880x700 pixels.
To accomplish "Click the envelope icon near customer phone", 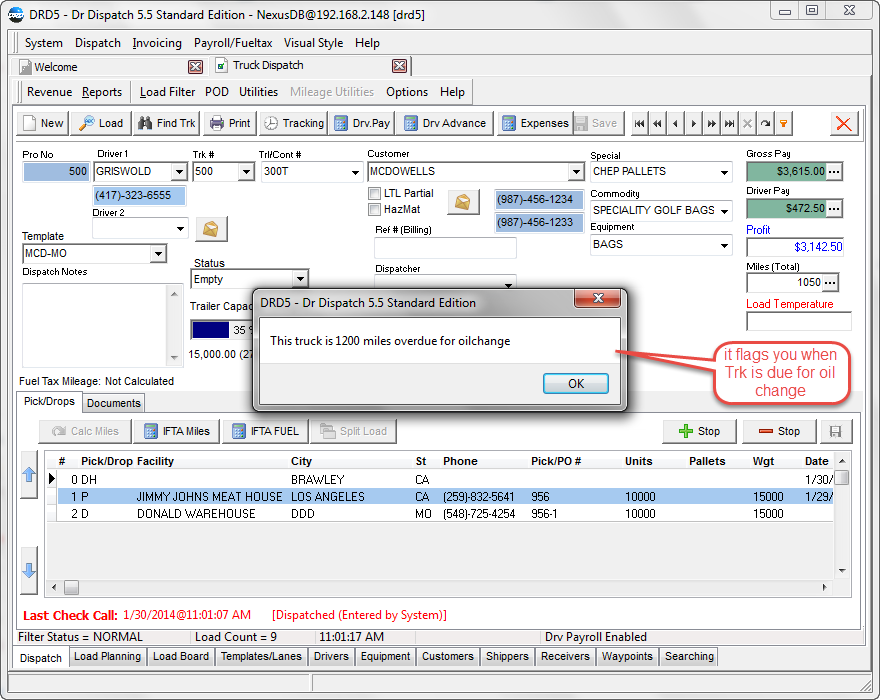I will [x=463, y=202].
